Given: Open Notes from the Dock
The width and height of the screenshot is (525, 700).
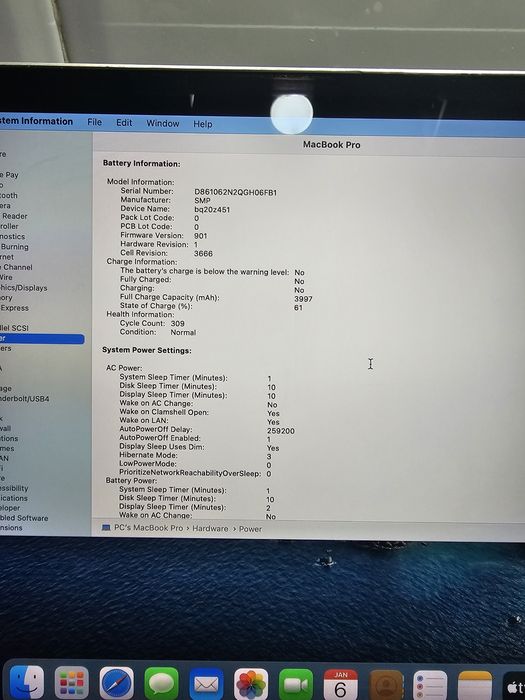Looking at the screenshot, I should tap(475, 685).
